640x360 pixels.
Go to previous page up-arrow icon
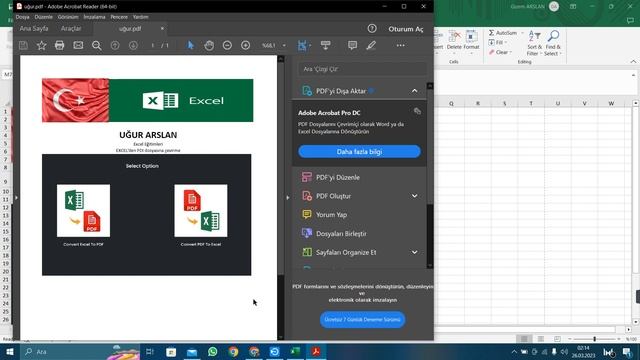(115, 45)
